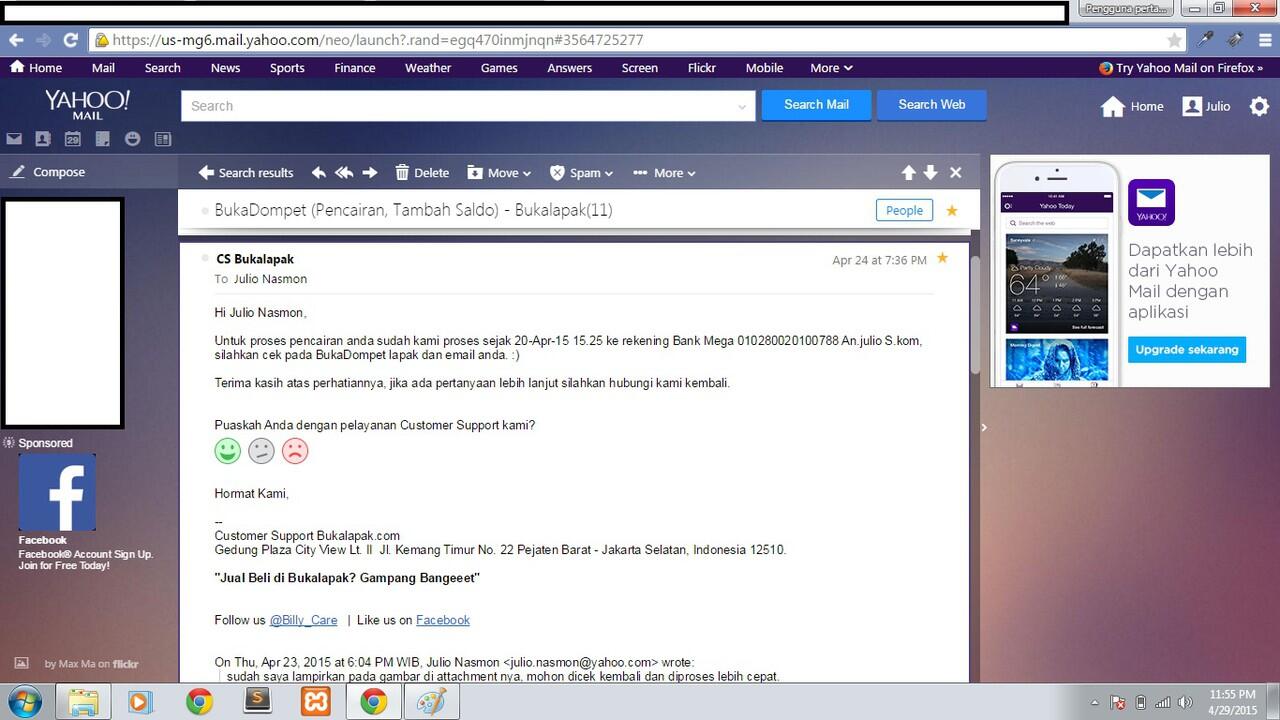1280x720 pixels.
Task: Open News in Yahoo navigation bar
Action: (225, 68)
